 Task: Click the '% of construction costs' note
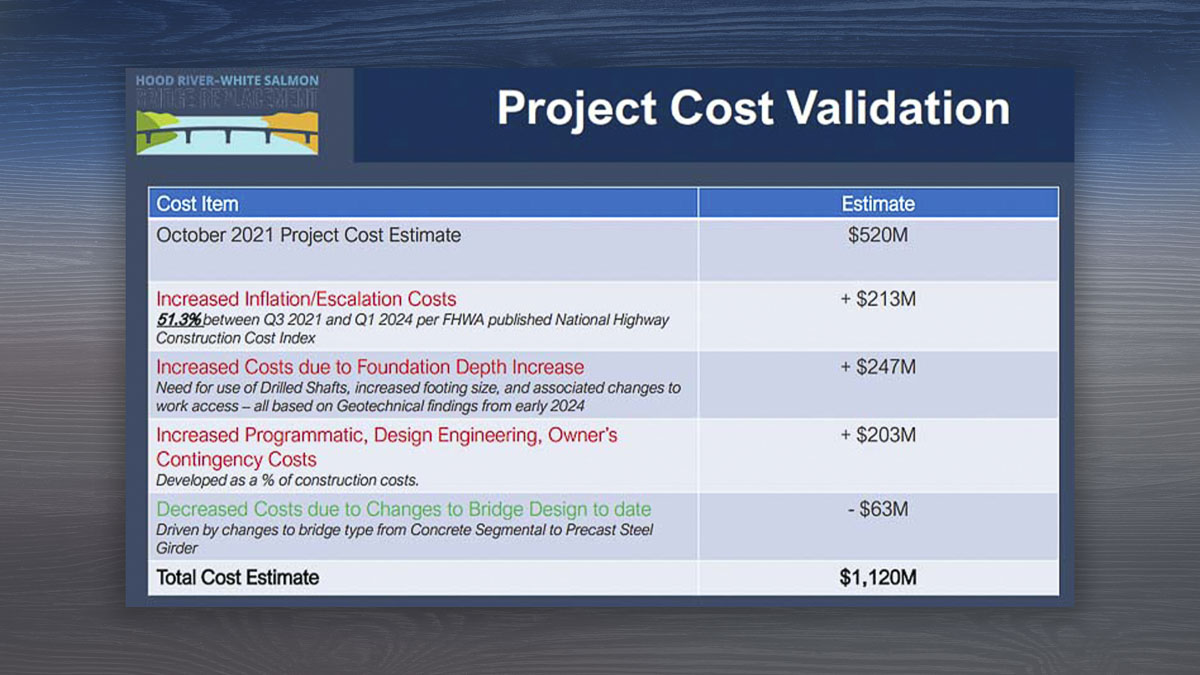(287, 480)
